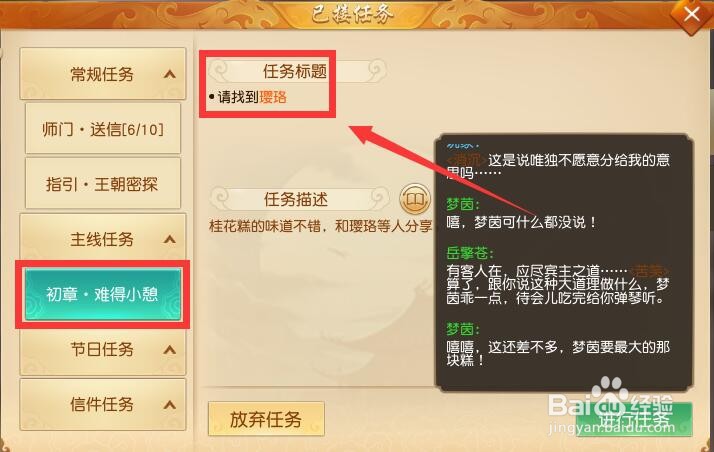Viewport: 714px width, 452px height.
Task: Close the 已接任务 quest window
Action: point(692,14)
